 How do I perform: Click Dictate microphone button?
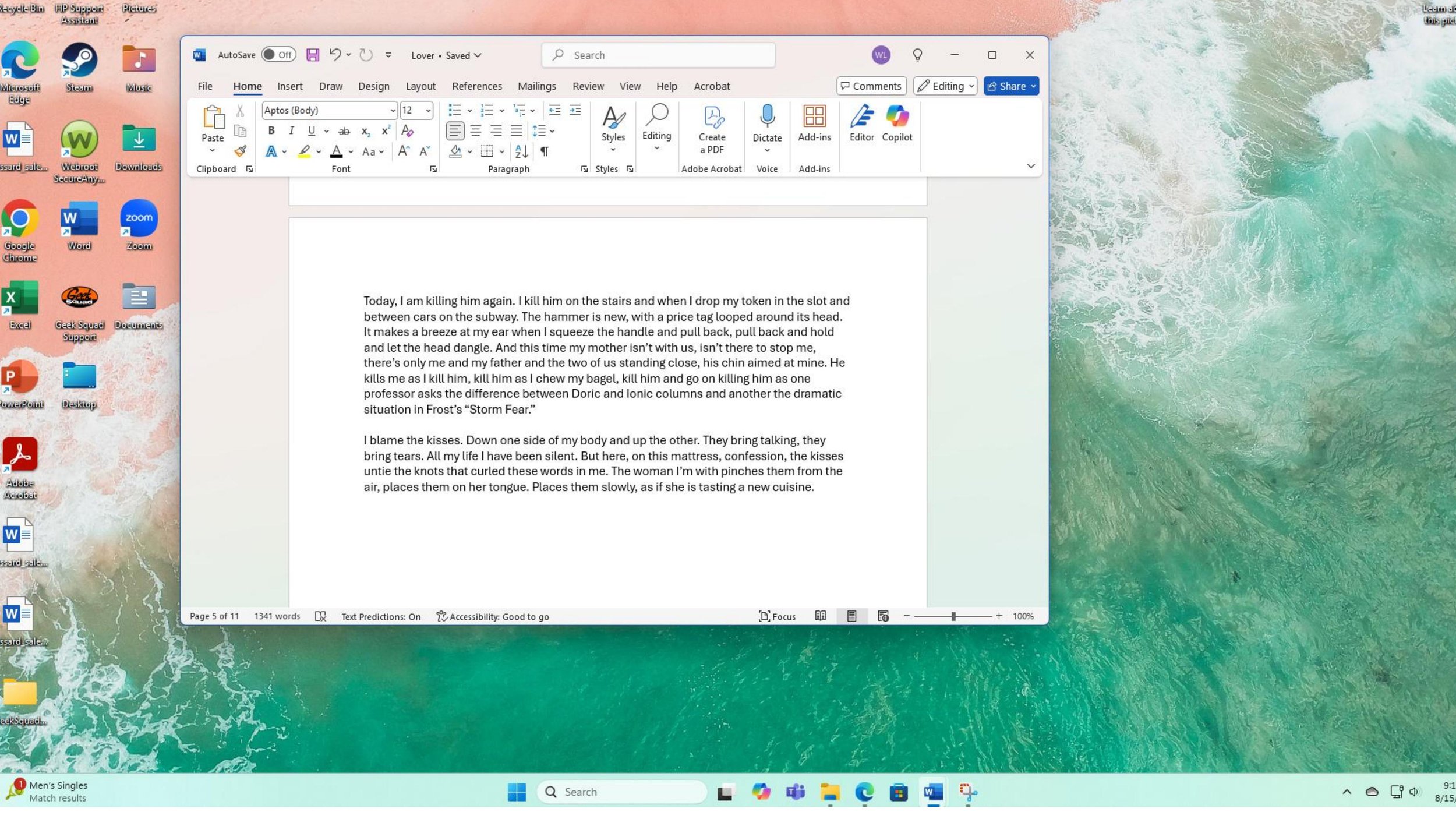tap(767, 123)
